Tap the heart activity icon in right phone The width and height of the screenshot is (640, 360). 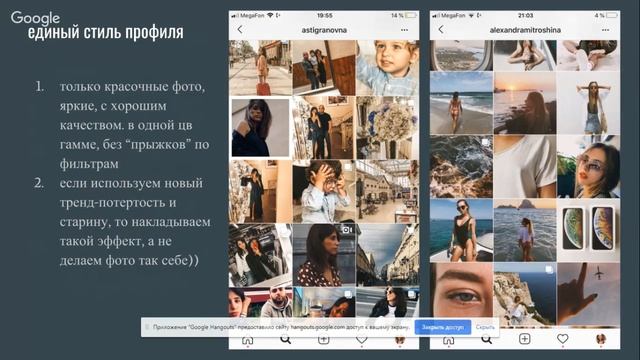[562, 339]
